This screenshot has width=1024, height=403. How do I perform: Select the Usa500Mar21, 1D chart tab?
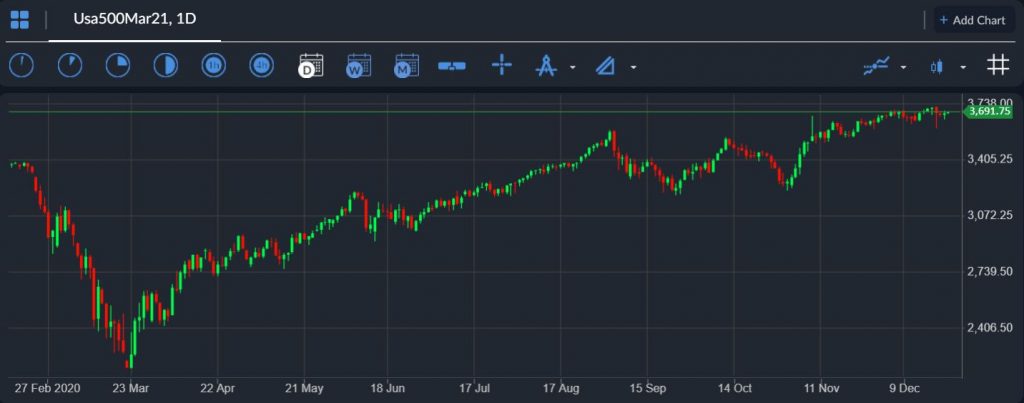[x=135, y=20]
